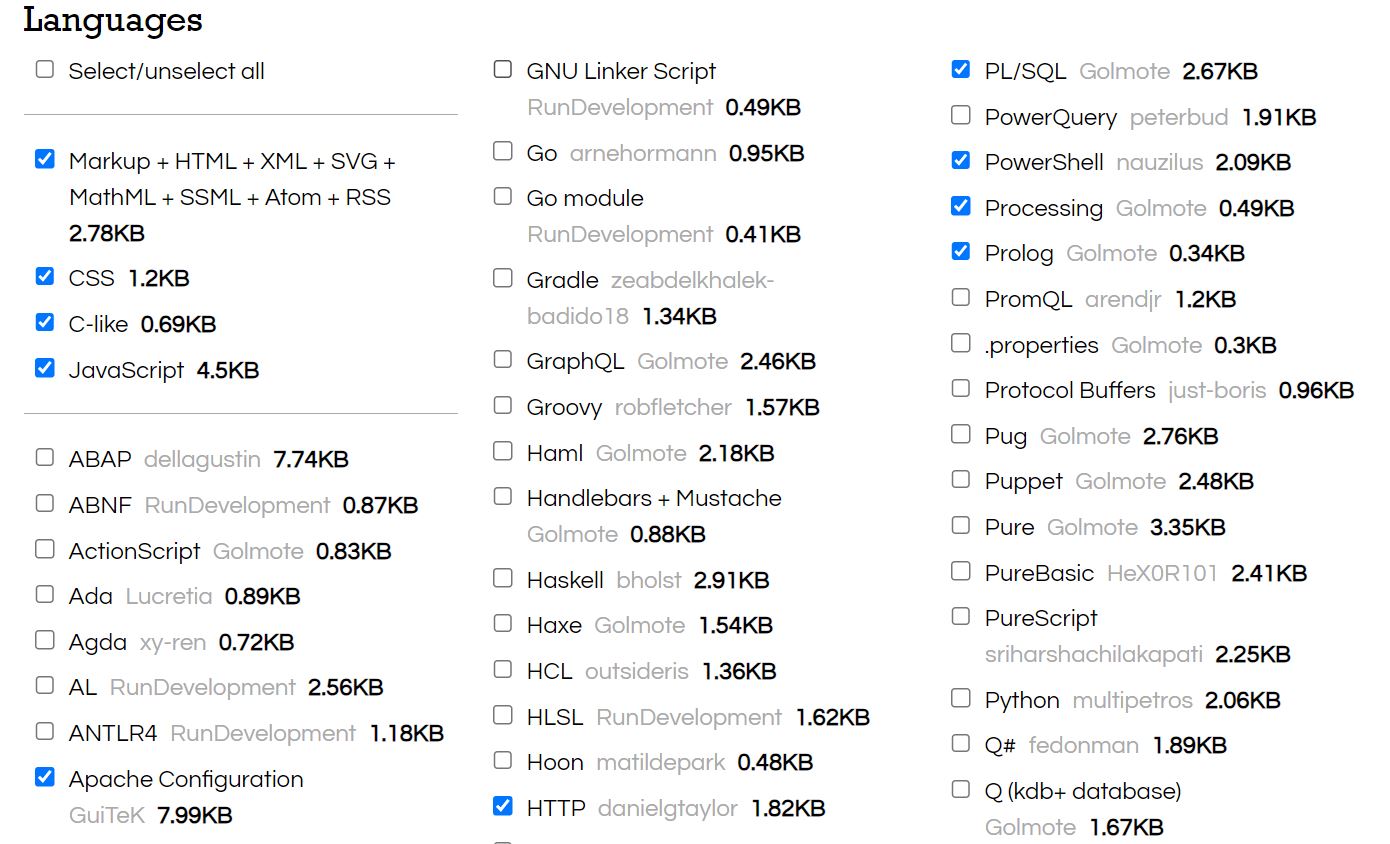Screen dimensions: 1390x844
Task: Enable the PowerQuery checkbox
Action: (961, 116)
